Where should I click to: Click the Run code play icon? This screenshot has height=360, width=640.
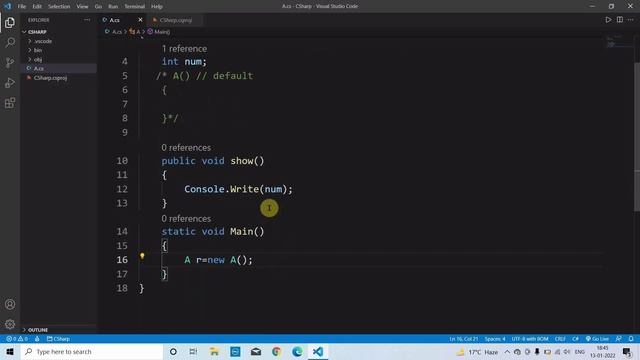608,20
